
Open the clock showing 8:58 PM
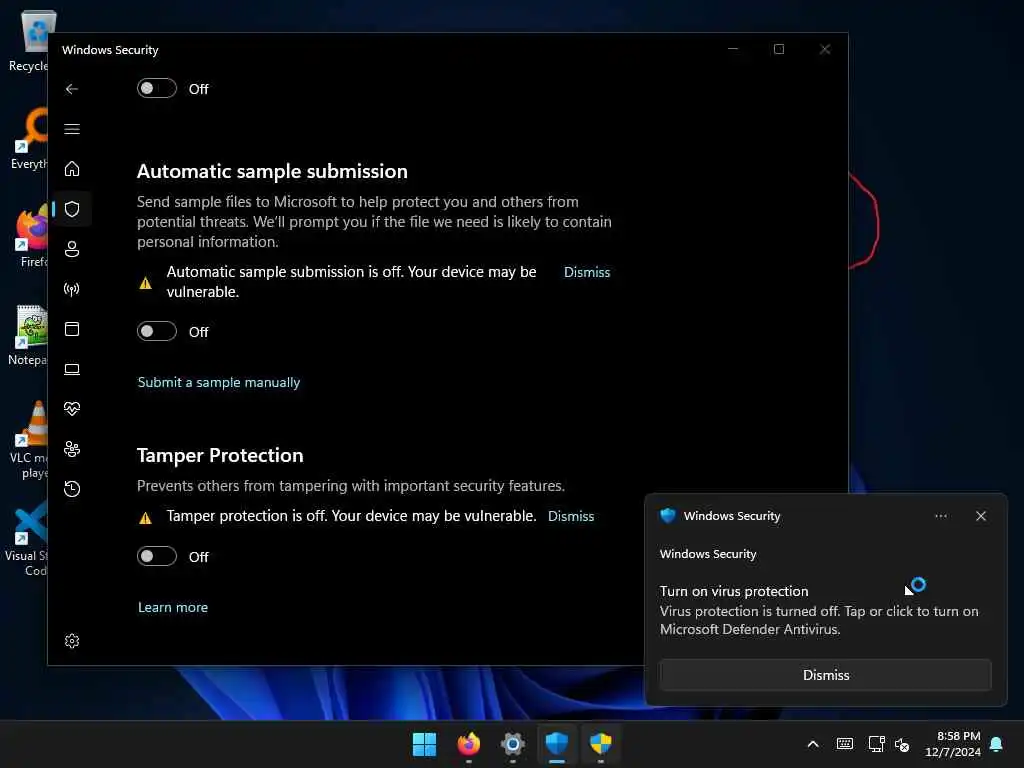(x=952, y=744)
